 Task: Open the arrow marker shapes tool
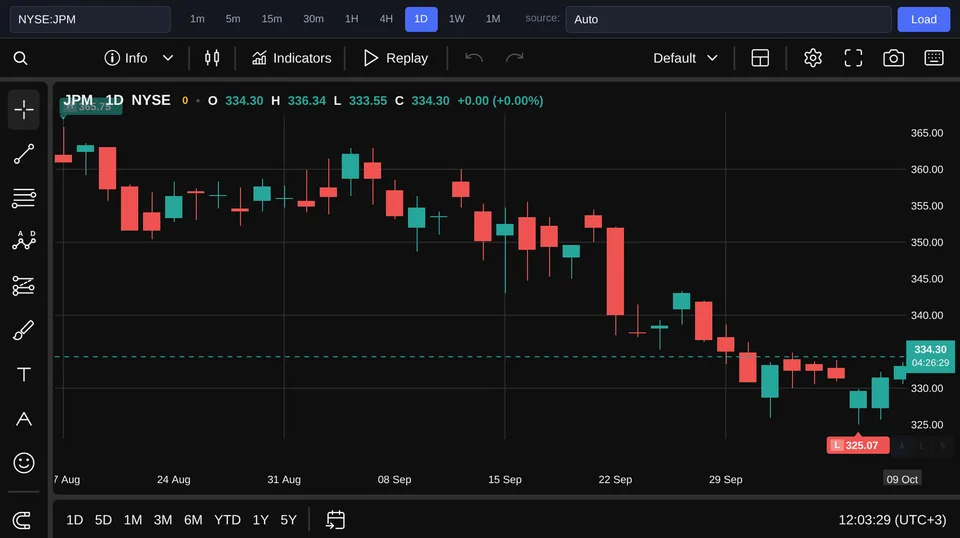click(x=24, y=419)
